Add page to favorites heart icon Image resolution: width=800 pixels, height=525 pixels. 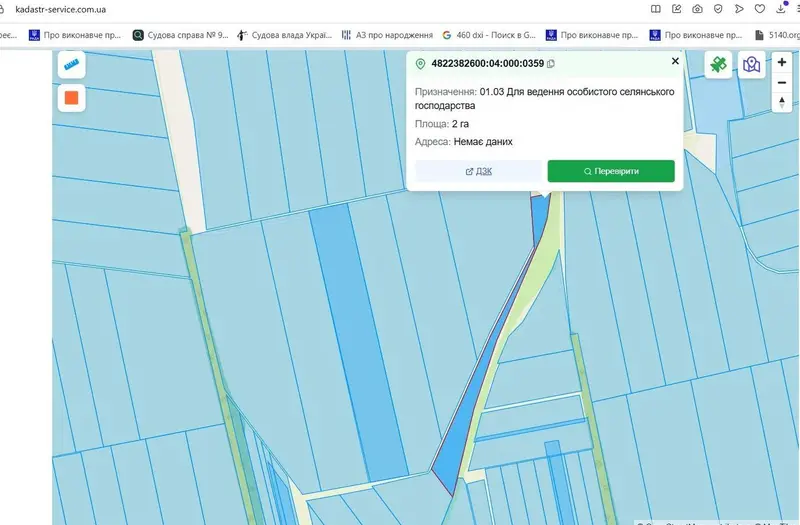tap(760, 9)
